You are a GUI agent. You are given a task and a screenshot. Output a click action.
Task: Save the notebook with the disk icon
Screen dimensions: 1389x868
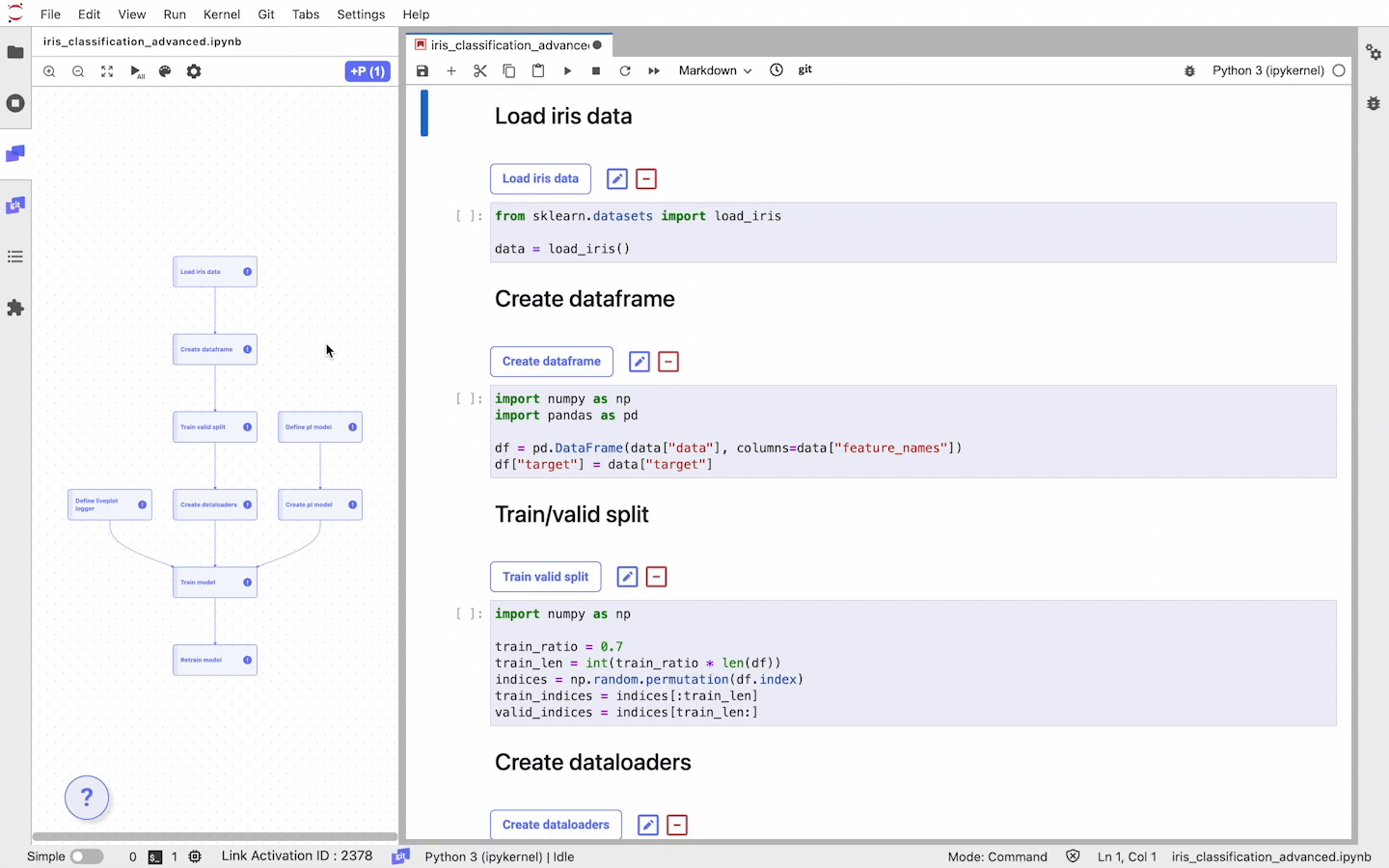pyautogui.click(x=422, y=70)
